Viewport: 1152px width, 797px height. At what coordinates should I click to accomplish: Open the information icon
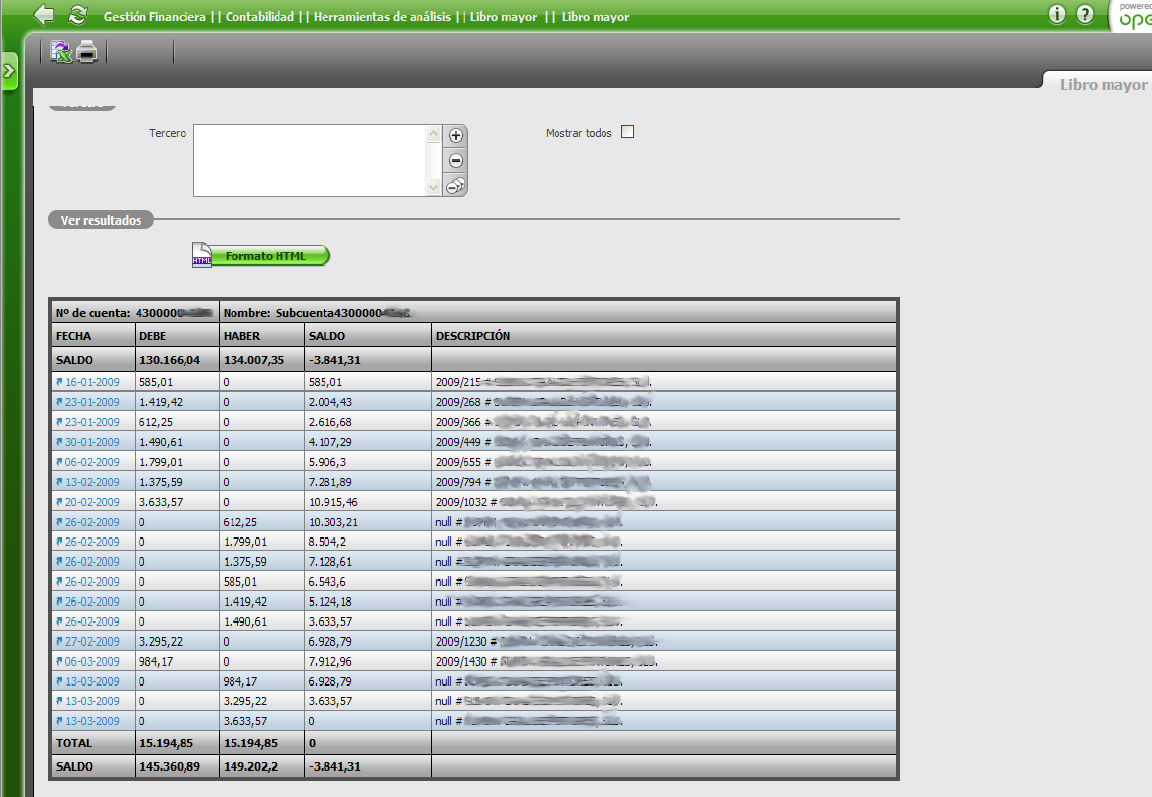tap(1056, 14)
